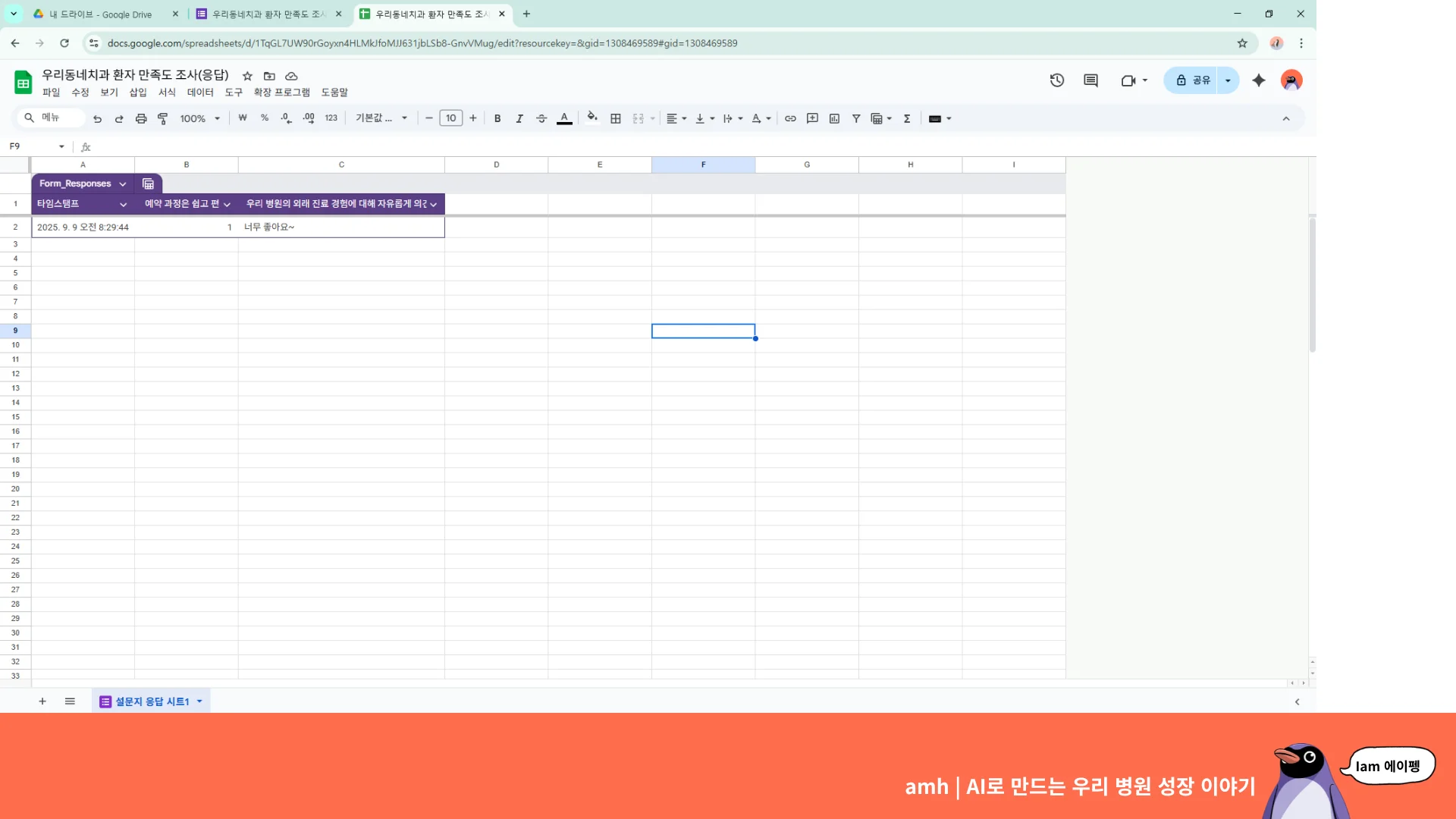
Task: Select the paint format tool
Action: click(162, 118)
